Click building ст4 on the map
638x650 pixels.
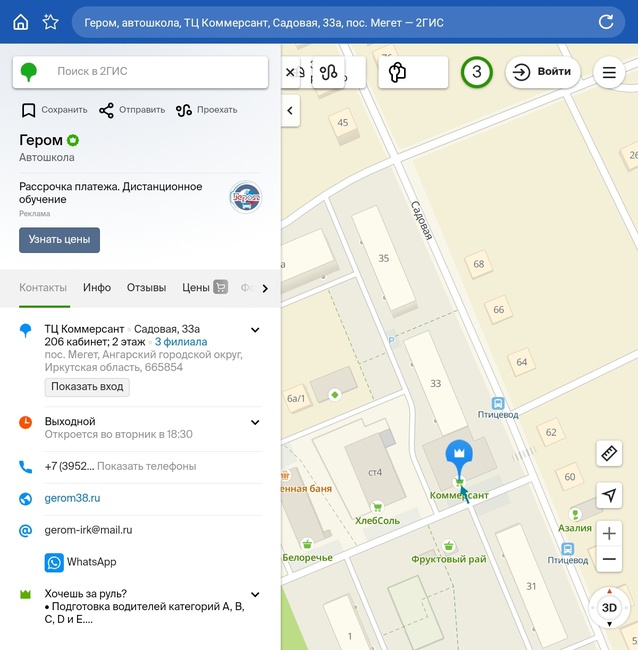pos(375,472)
